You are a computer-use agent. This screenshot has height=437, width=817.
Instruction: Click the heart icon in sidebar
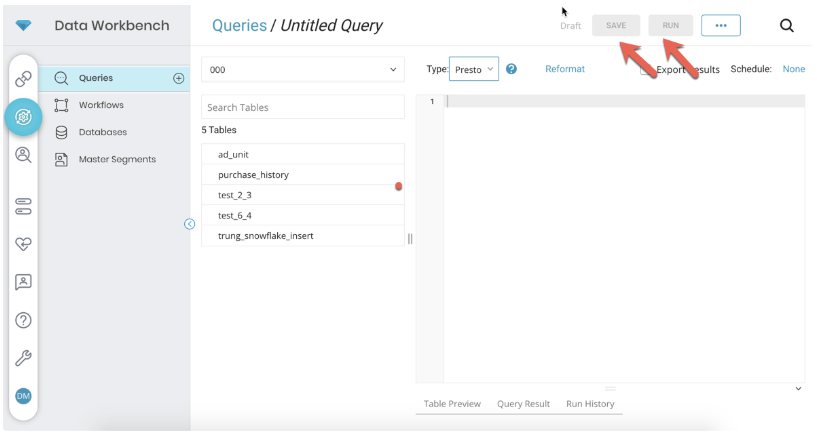coord(23,244)
